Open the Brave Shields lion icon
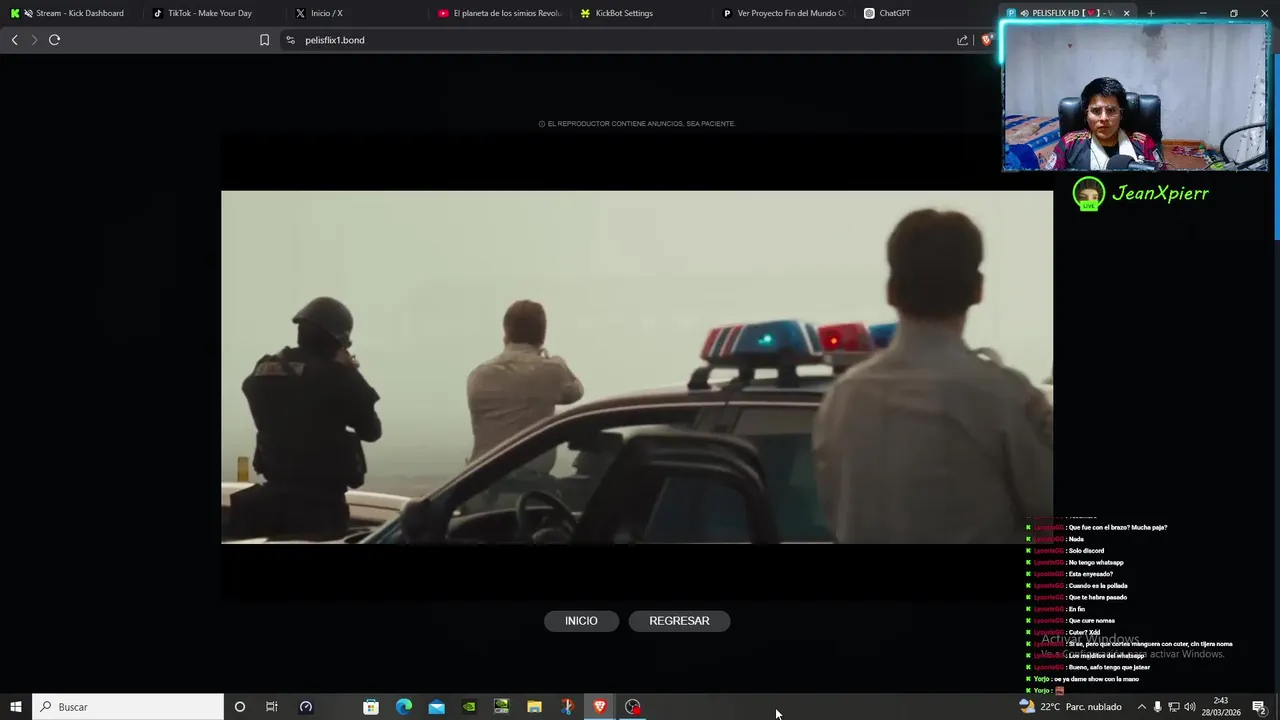The image size is (1280, 720). pos(987,40)
